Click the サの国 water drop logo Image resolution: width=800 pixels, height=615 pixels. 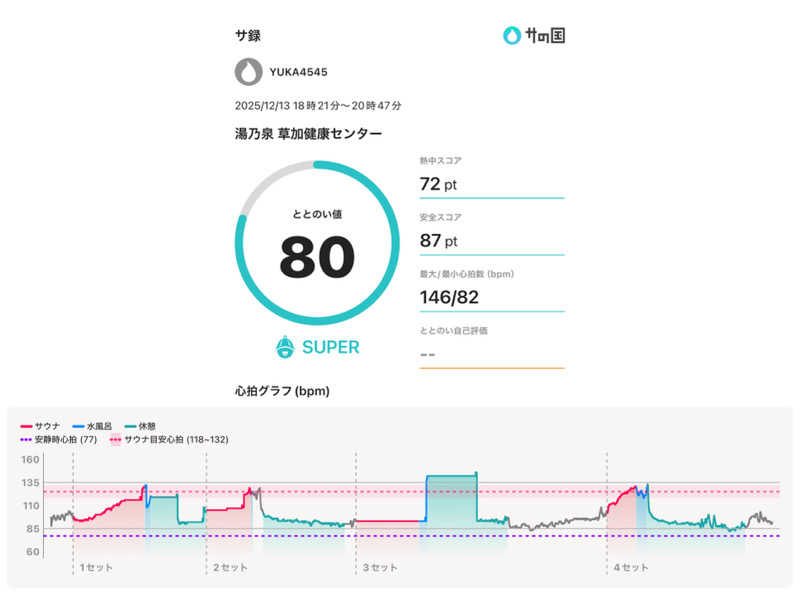pos(512,35)
